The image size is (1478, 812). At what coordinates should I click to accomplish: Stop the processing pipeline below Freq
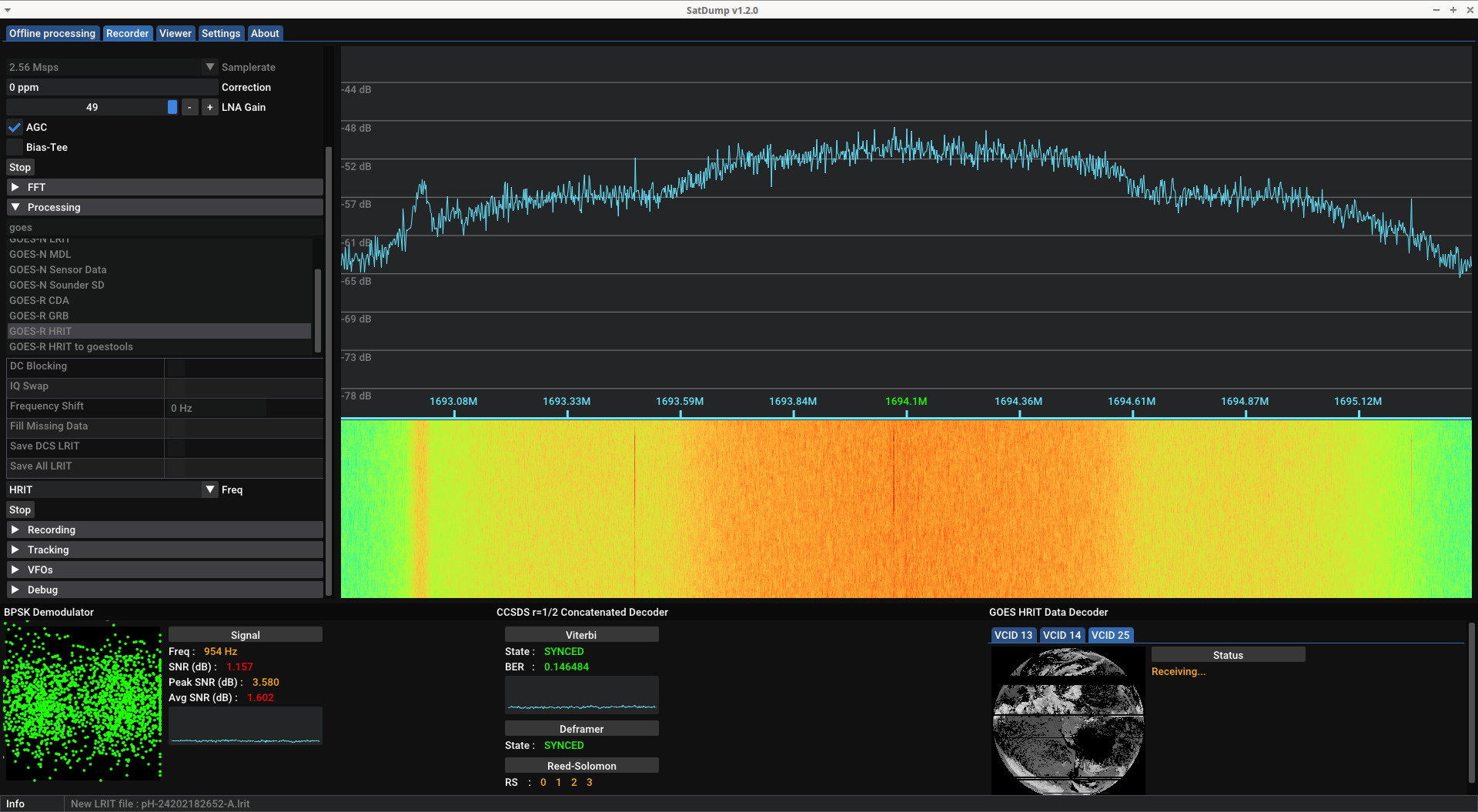pos(20,510)
